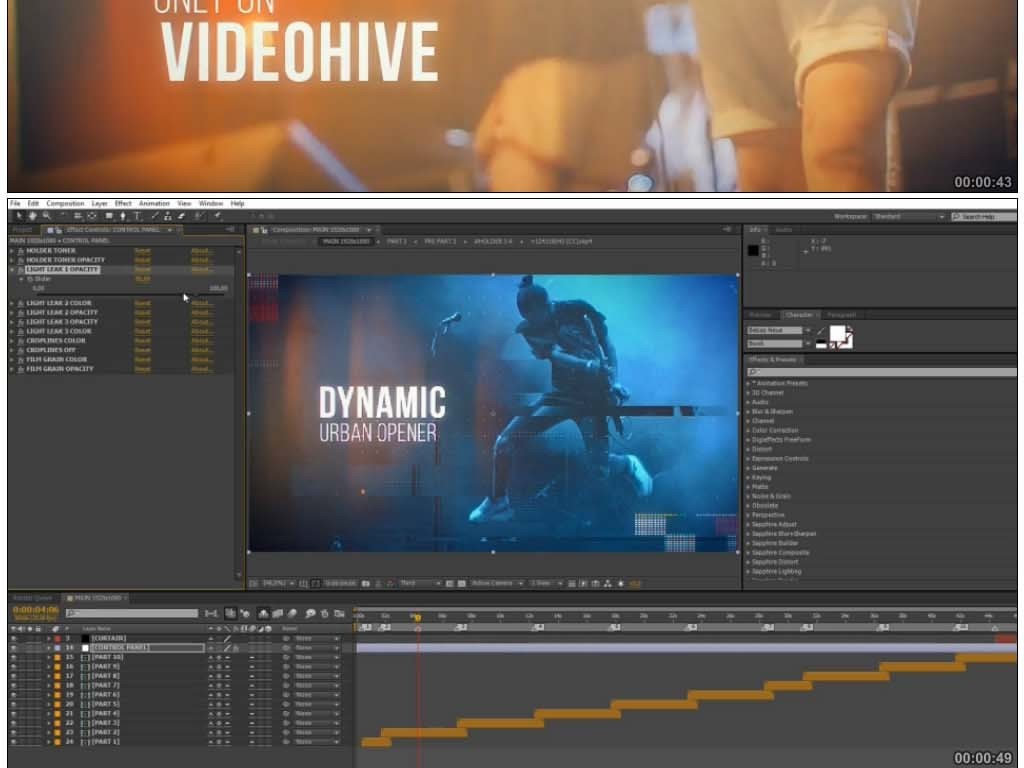The width and height of the screenshot is (1024, 768).
Task: Click the timeline current time indicator marker
Action: coord(417,617)
